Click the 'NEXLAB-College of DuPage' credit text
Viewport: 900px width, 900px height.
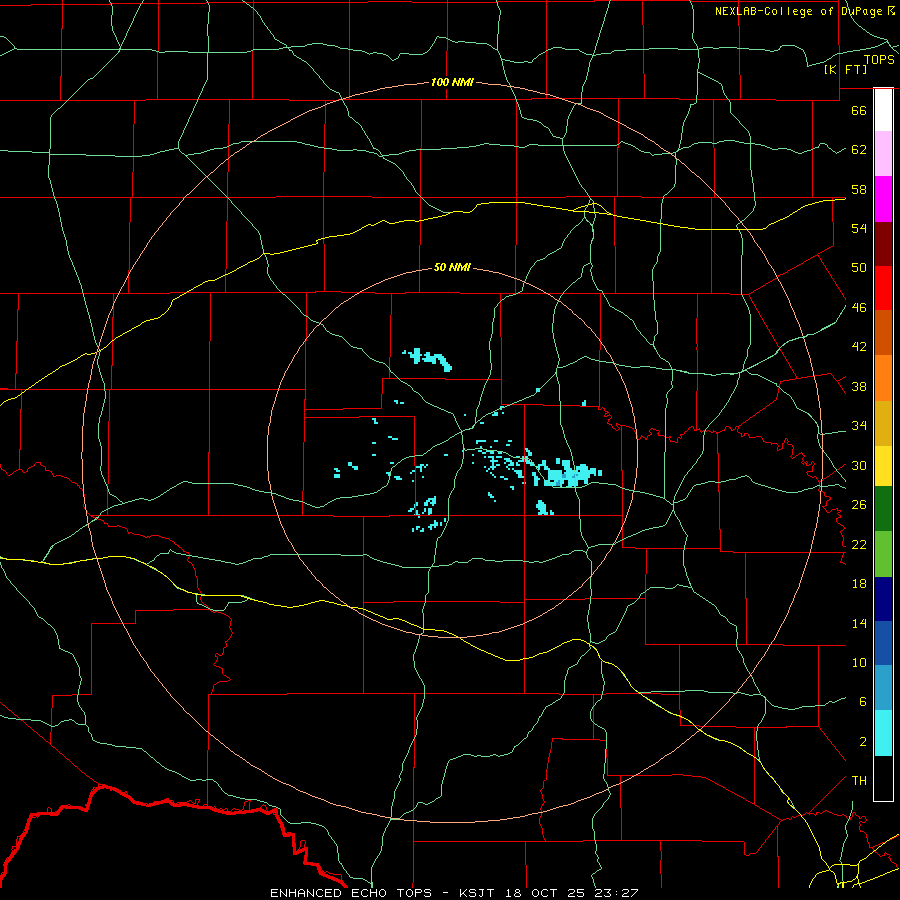[x=798, y=11]
